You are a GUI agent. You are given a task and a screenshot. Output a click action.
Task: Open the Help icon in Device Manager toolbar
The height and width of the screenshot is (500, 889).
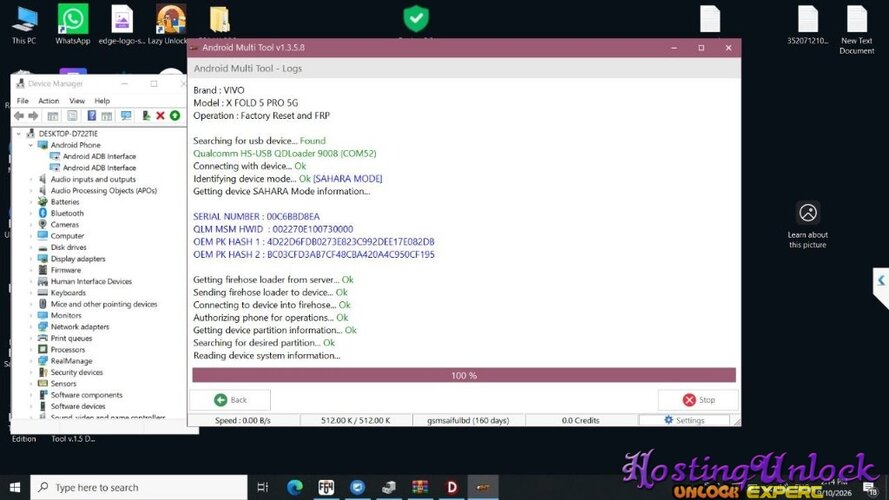click(91, 116)
